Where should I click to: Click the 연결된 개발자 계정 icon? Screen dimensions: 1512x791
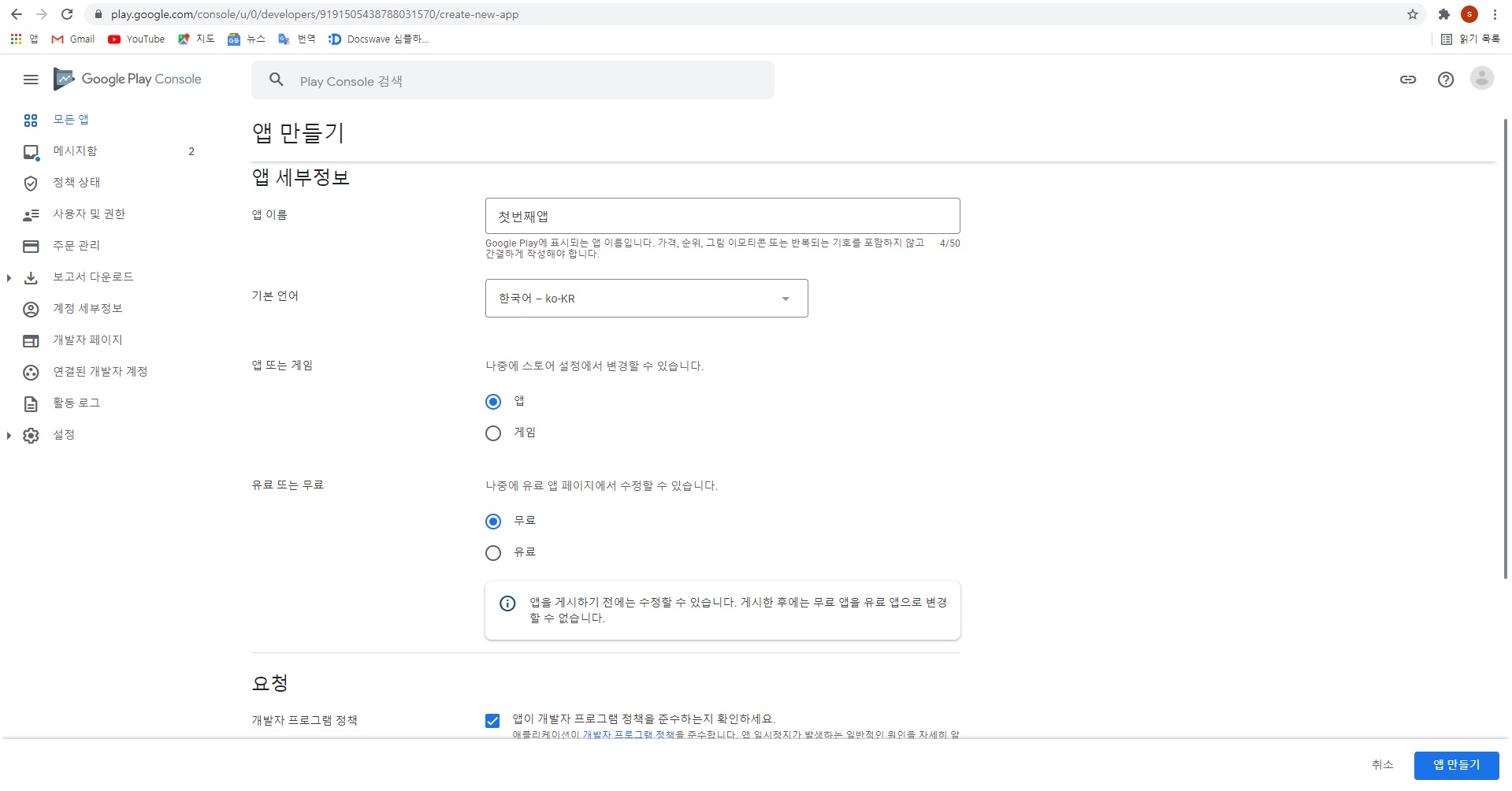31,373
